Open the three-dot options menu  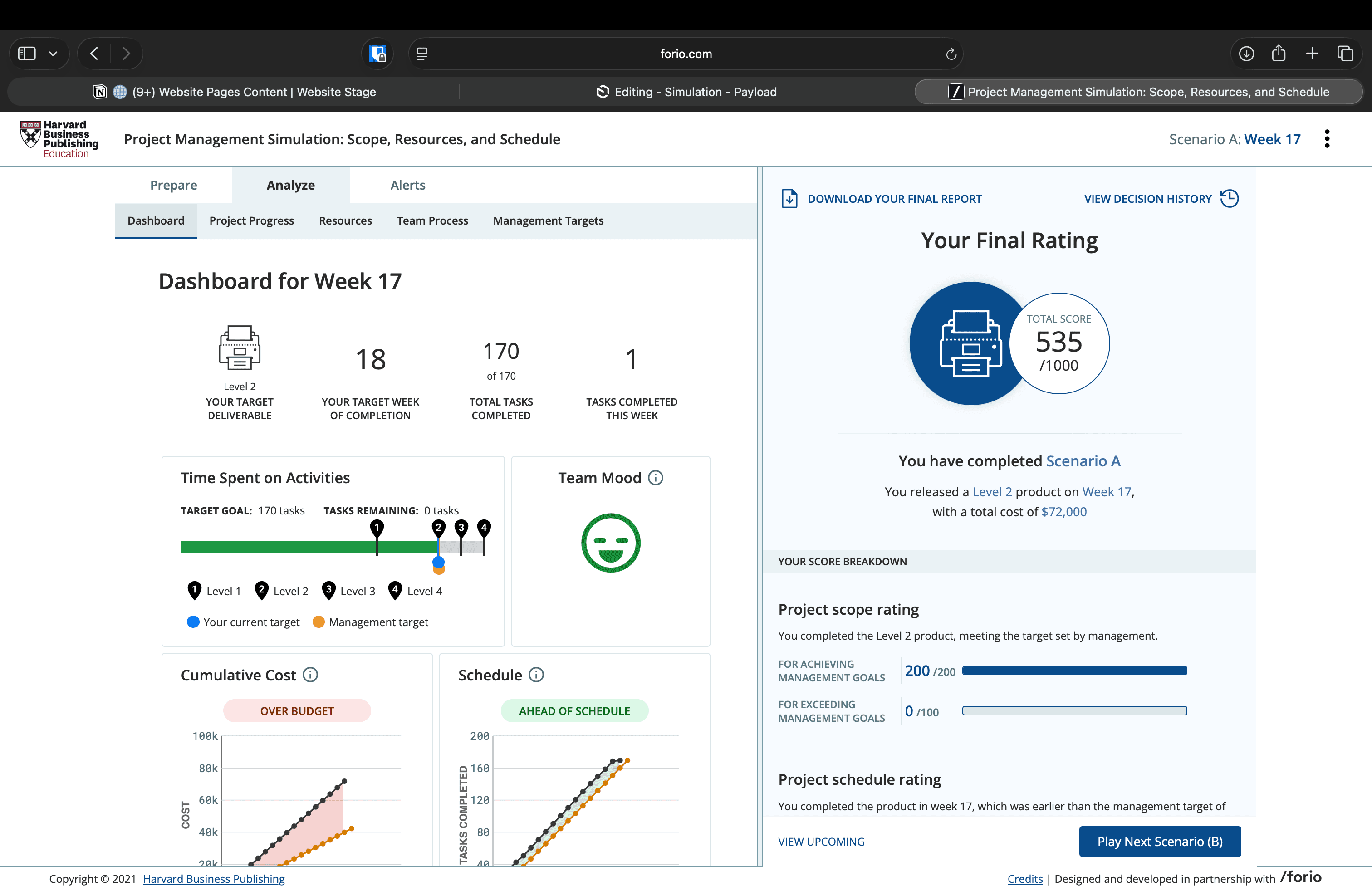coord(1327,139)
